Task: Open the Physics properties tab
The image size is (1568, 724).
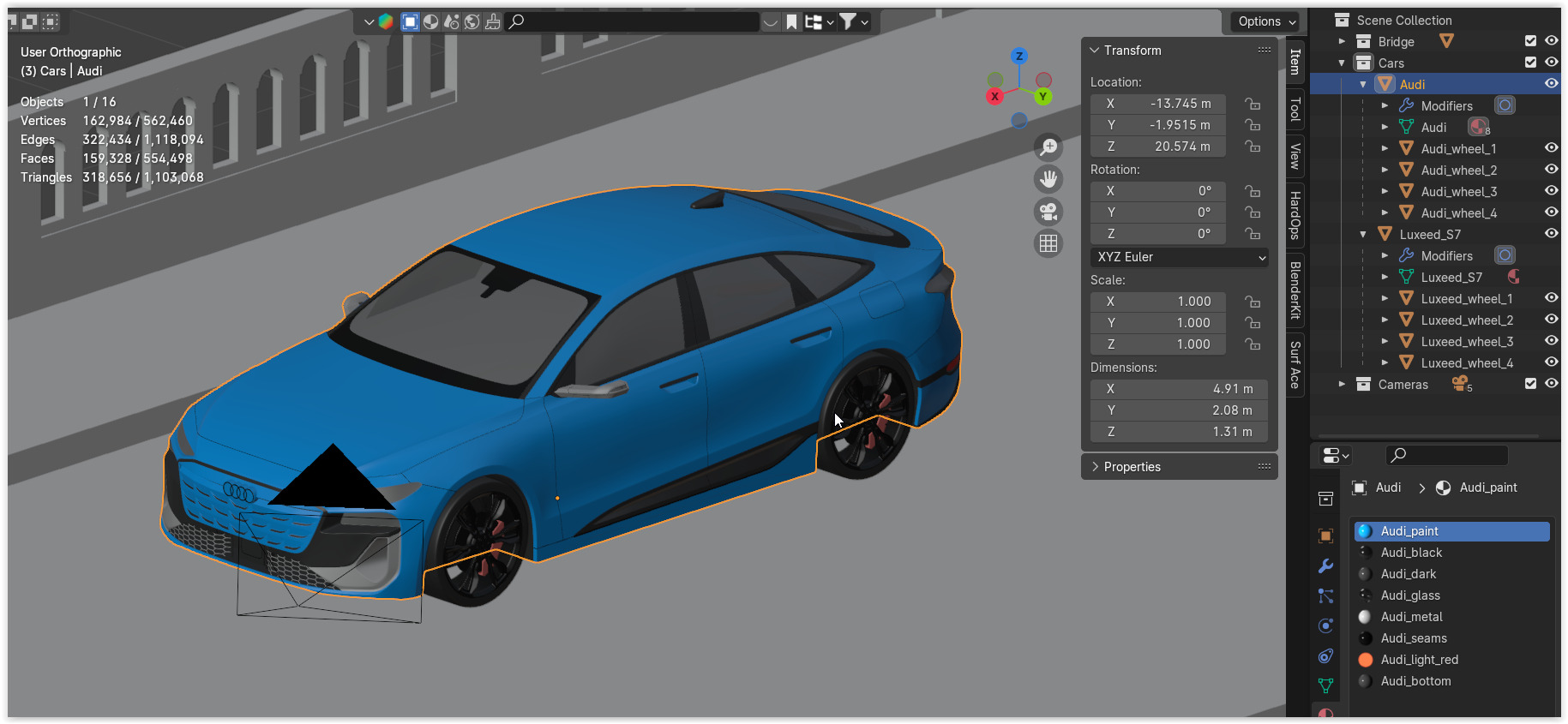Action: click(1325, 626)
